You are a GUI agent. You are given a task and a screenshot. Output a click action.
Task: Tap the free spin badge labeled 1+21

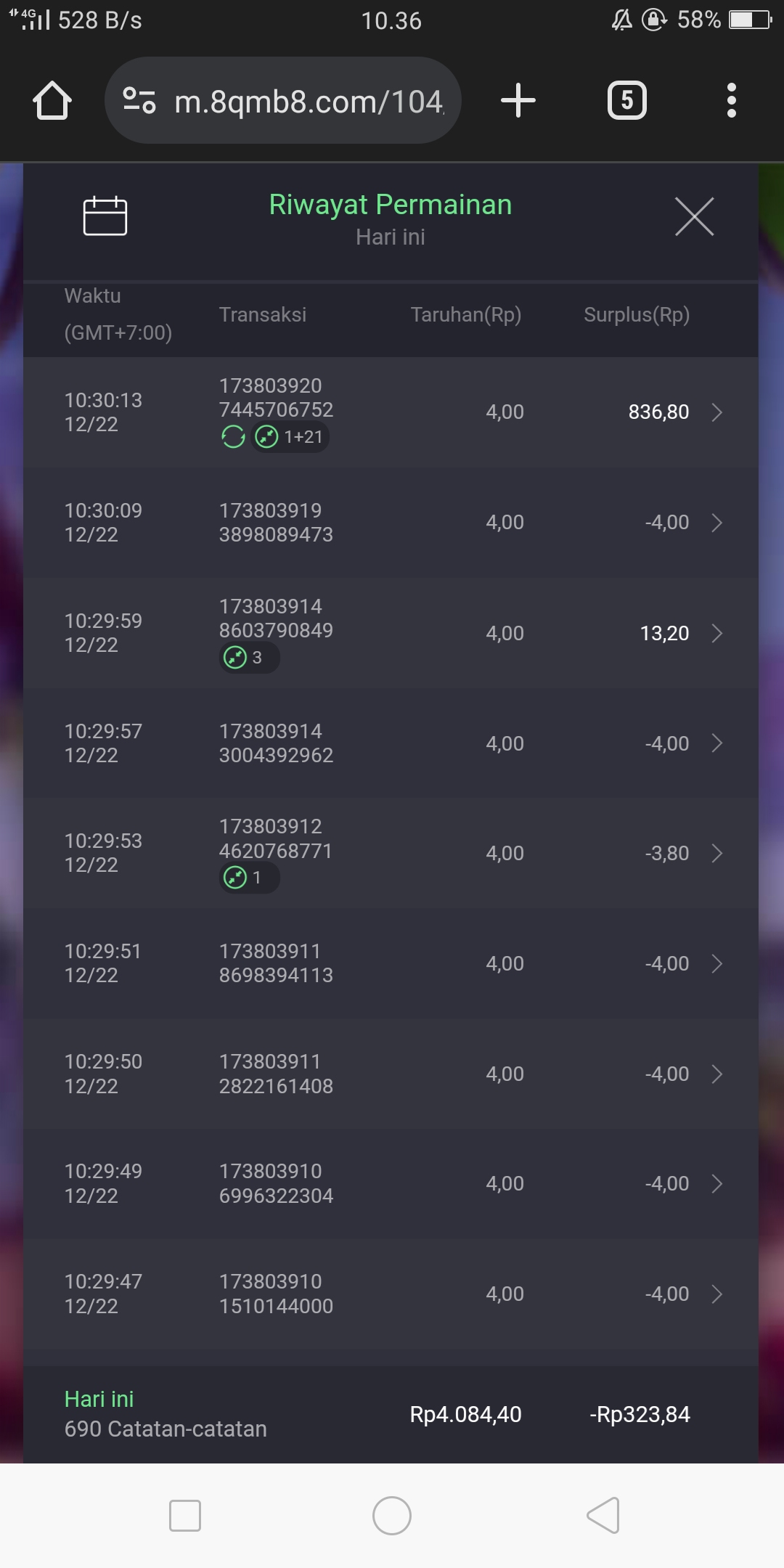[x=290, y=437]
